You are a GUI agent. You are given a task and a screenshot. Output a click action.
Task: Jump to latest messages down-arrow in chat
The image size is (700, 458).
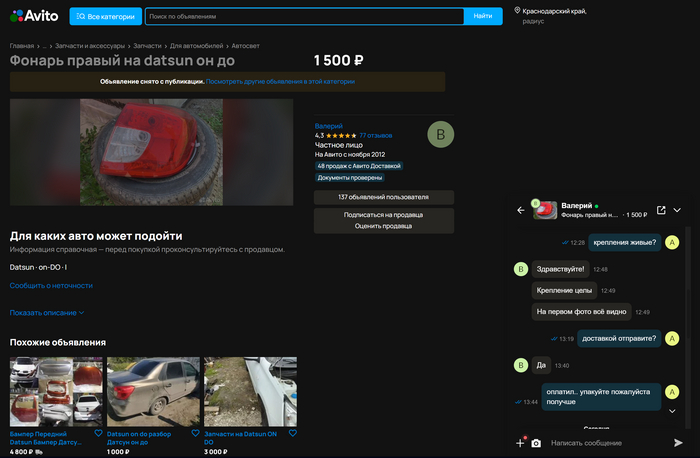pyautogui.click(x=672, y=411)
